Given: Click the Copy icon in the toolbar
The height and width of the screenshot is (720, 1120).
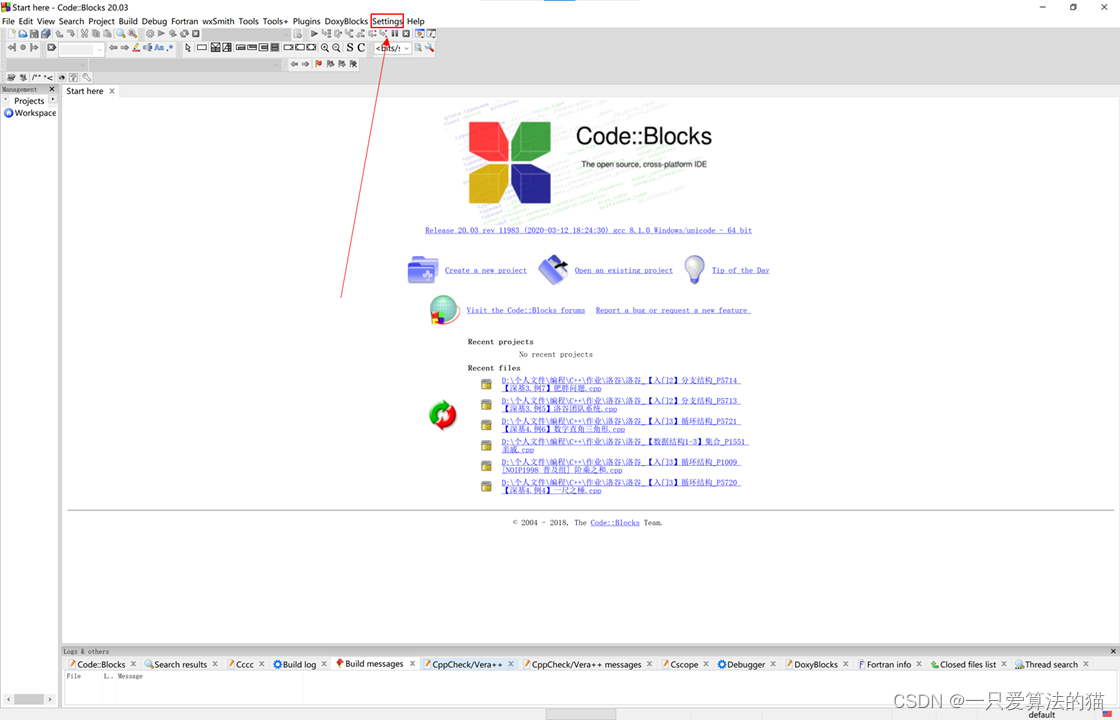Looking at the screenshot, I should [96, 34].
